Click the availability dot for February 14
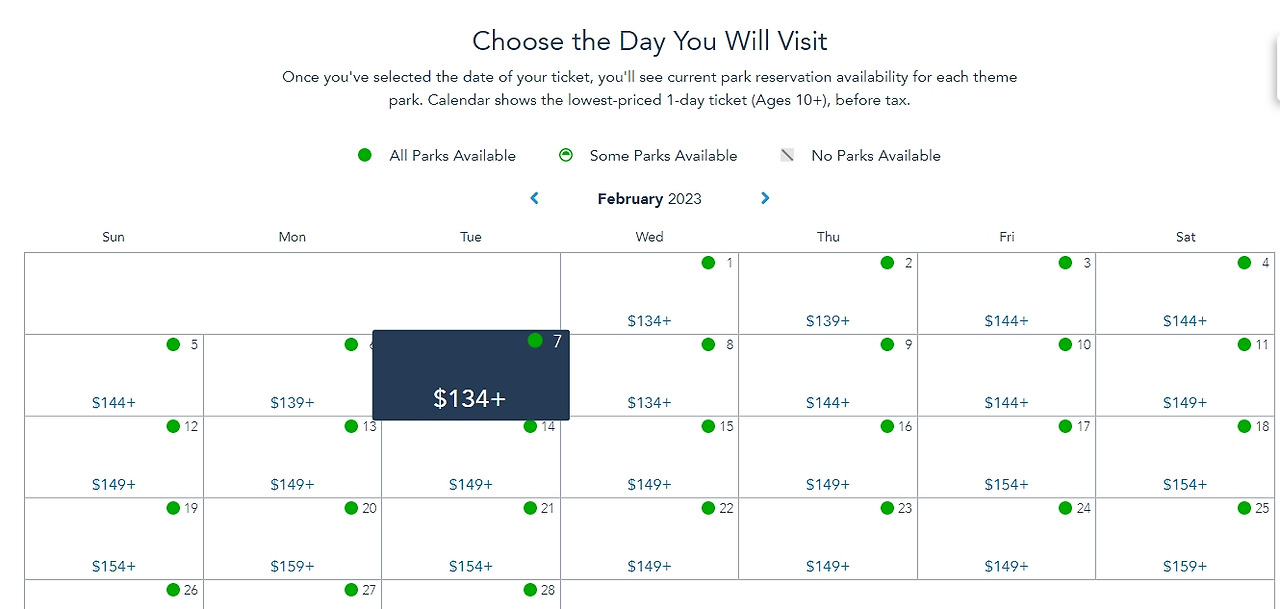The image size is (1280, 609). pyautogui.click(x=530, y=427)
